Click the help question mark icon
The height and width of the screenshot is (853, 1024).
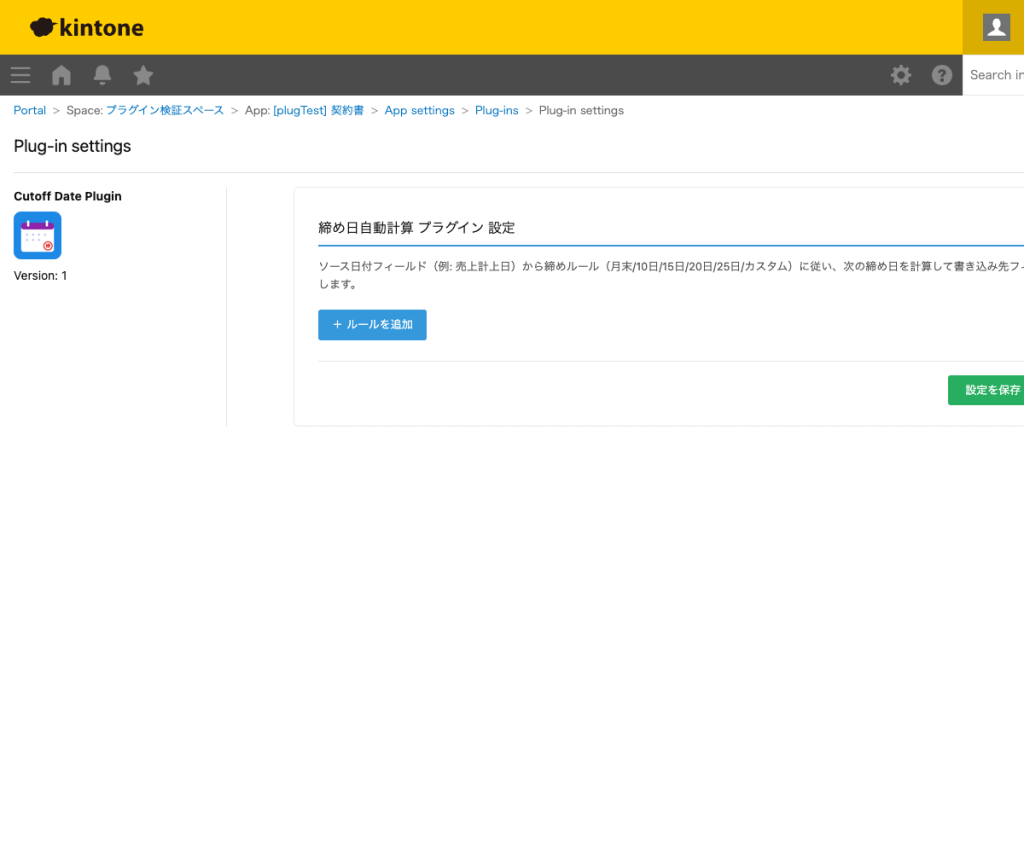(x=941, y=75)
